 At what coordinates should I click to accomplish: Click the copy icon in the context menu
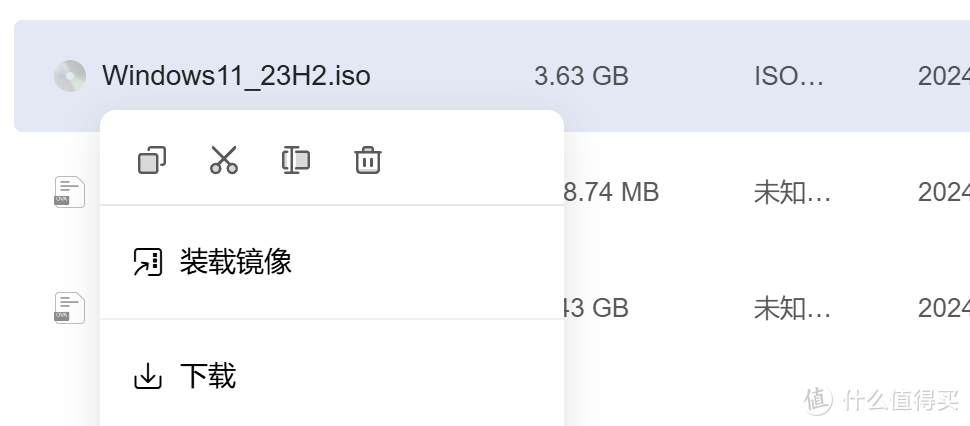[152, 160]
